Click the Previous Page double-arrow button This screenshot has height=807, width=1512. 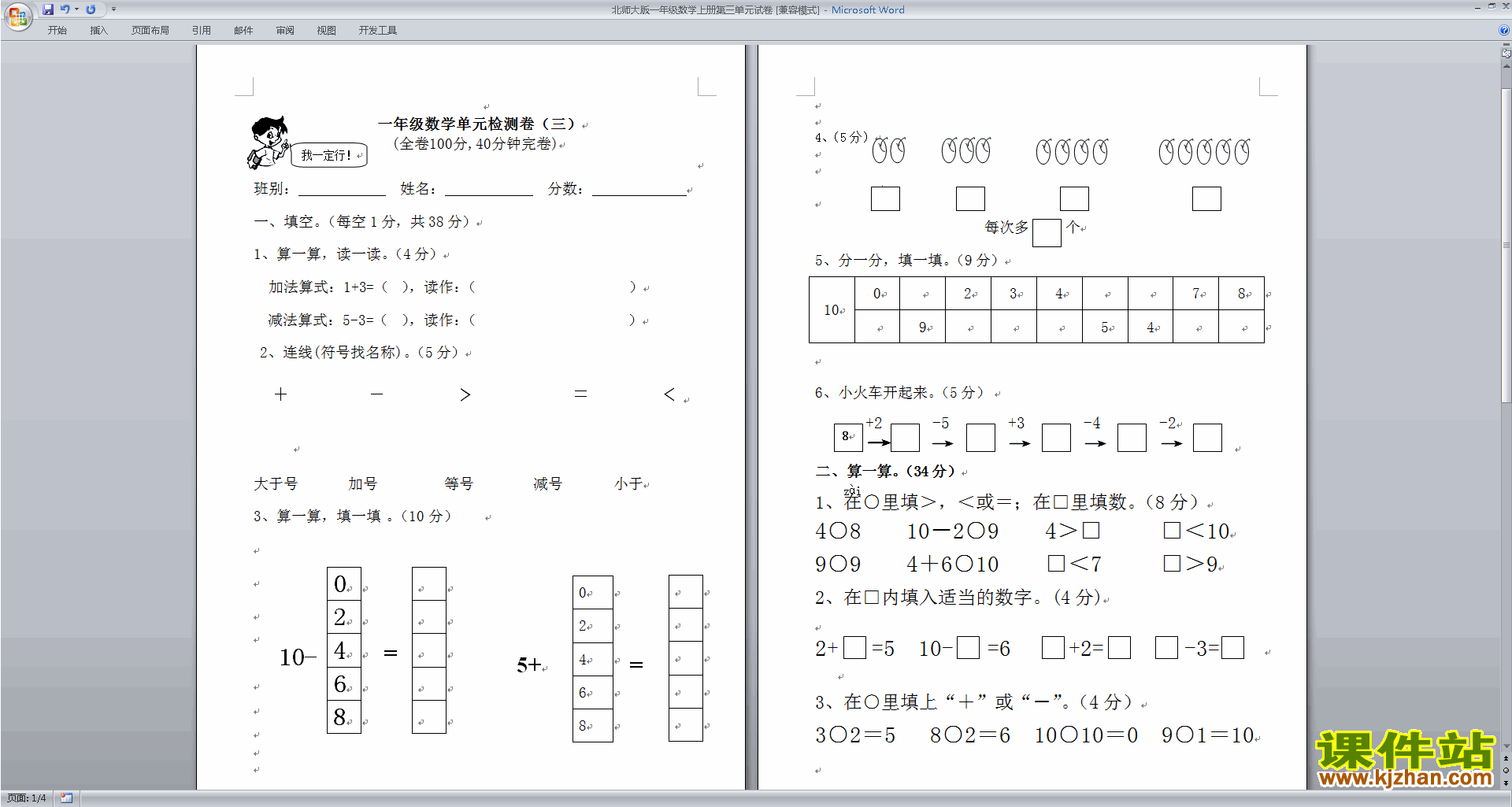tap(1506, 759)
